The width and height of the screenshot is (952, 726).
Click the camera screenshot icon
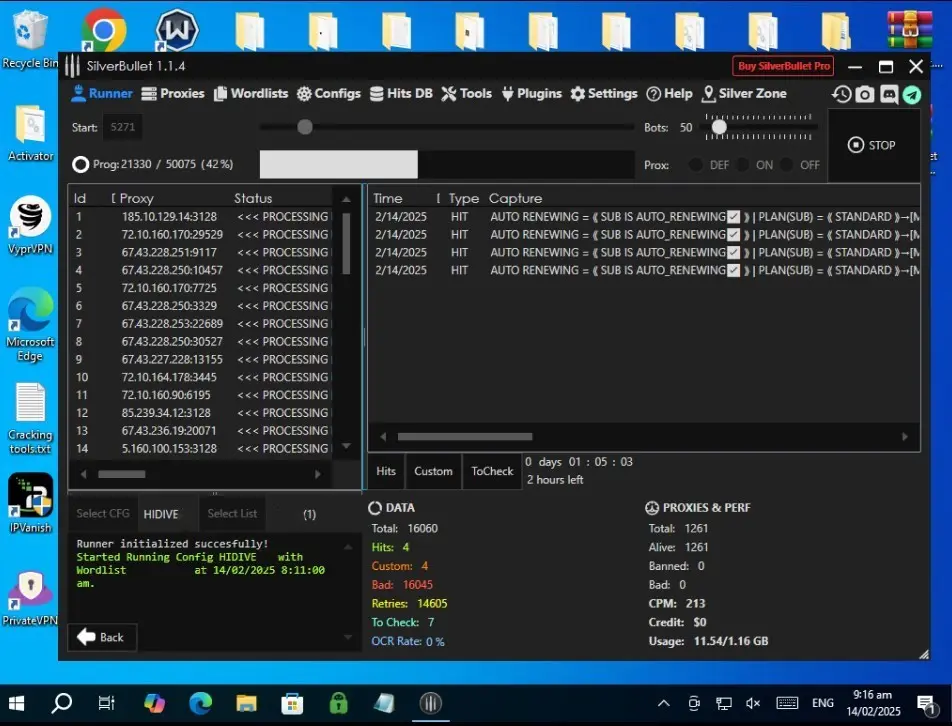pyautogui.click(x=865, y=94)
